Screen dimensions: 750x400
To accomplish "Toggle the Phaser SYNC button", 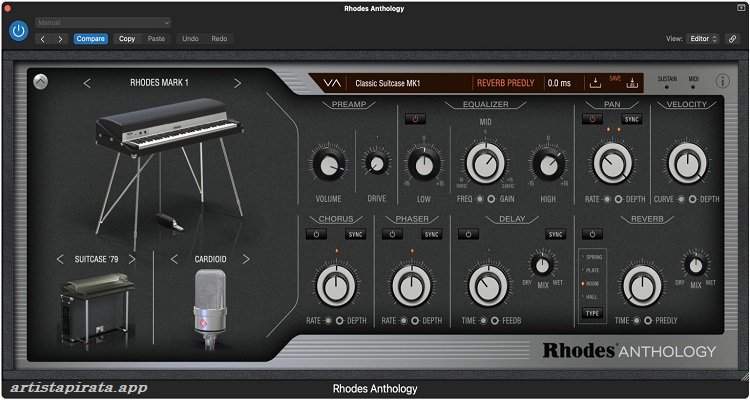I will coord(431,234).
